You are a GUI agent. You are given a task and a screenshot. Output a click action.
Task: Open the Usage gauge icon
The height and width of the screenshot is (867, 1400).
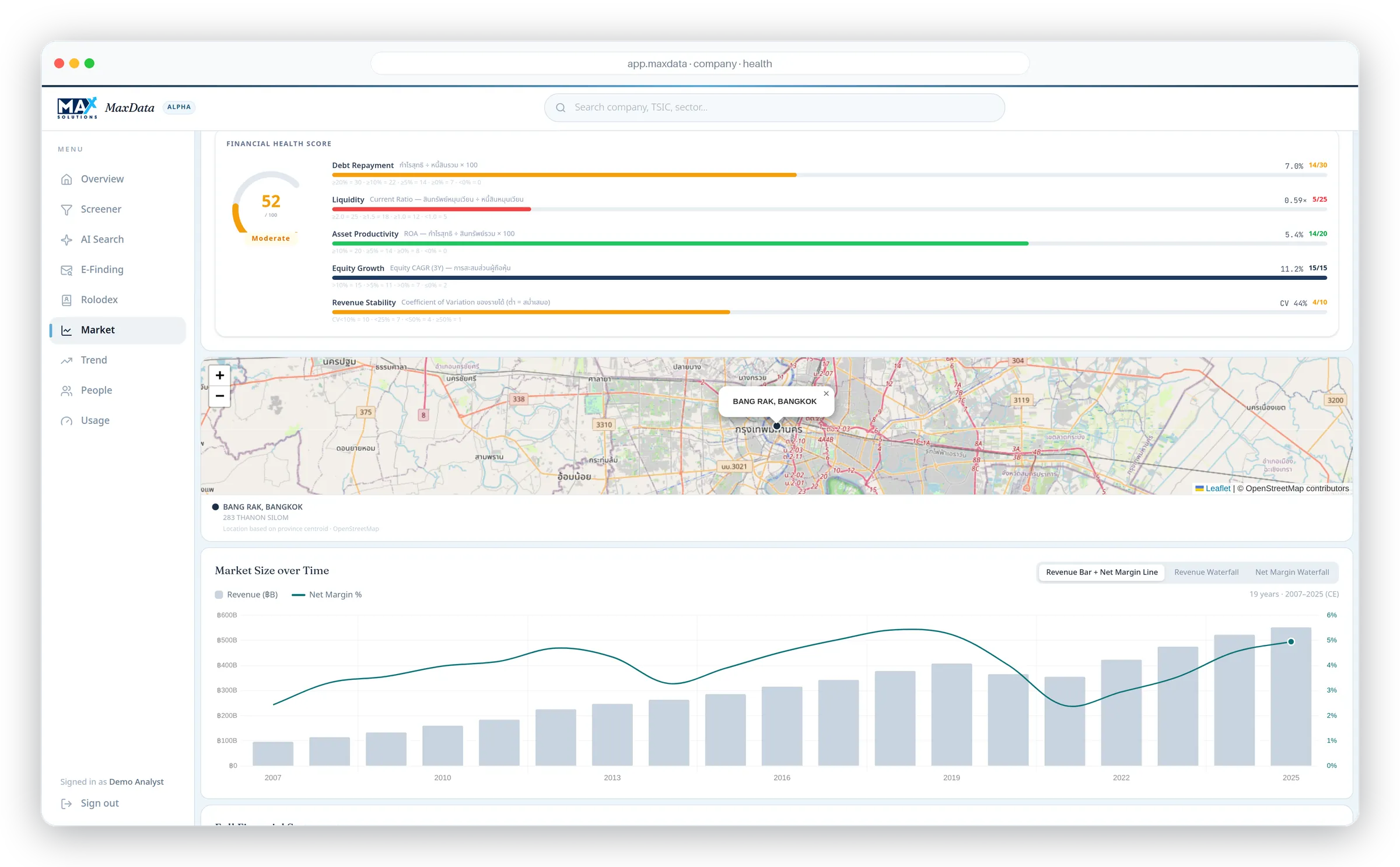tap(66, 421)
